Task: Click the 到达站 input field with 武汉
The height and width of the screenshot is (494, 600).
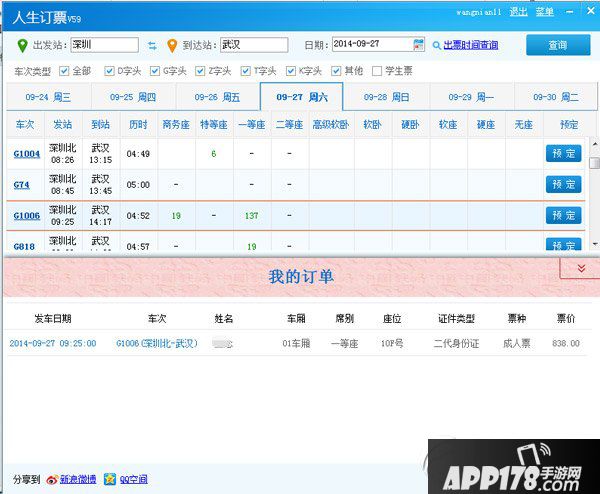Action: coord(254,45)
